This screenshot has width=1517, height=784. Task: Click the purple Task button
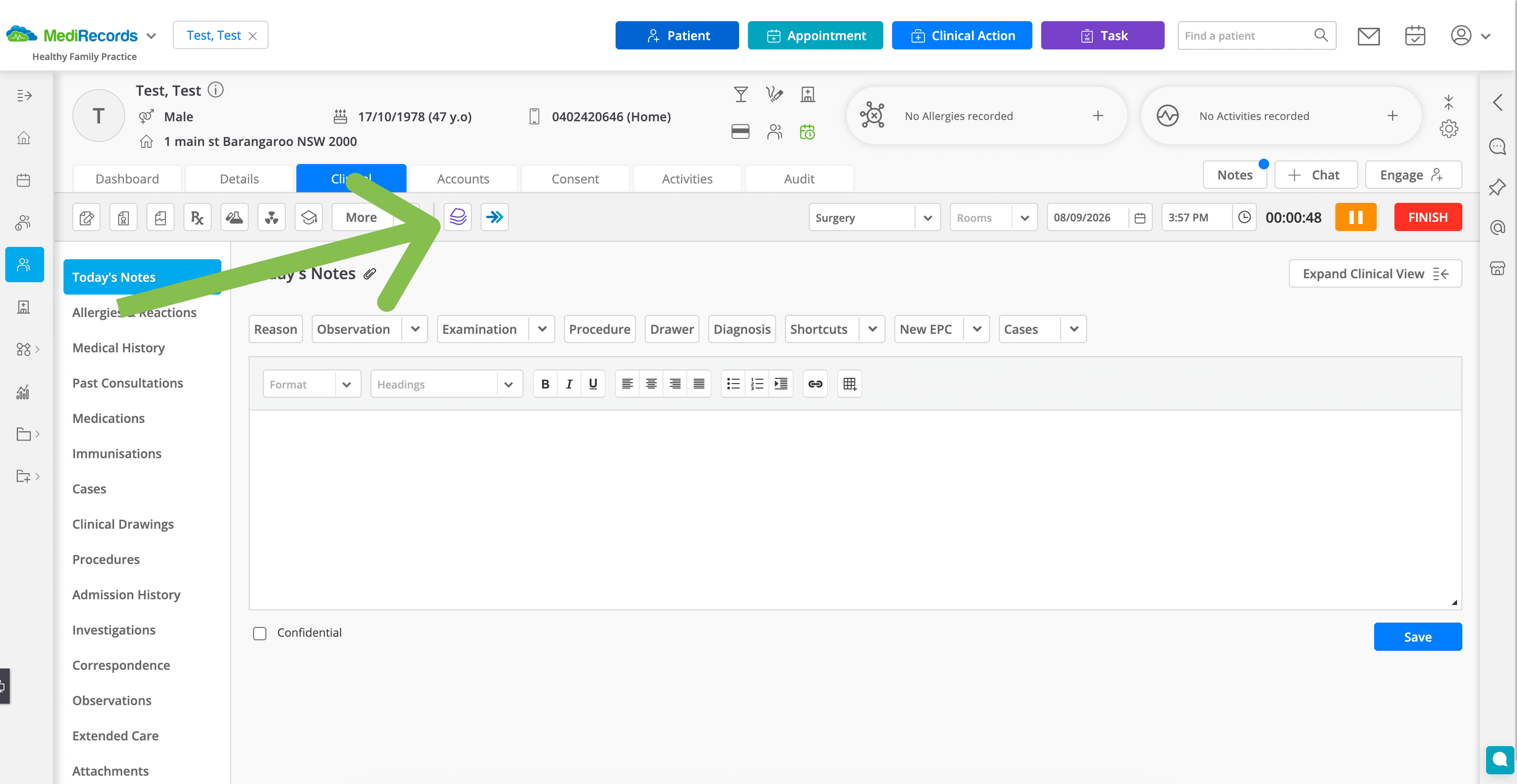point(1102,35)
